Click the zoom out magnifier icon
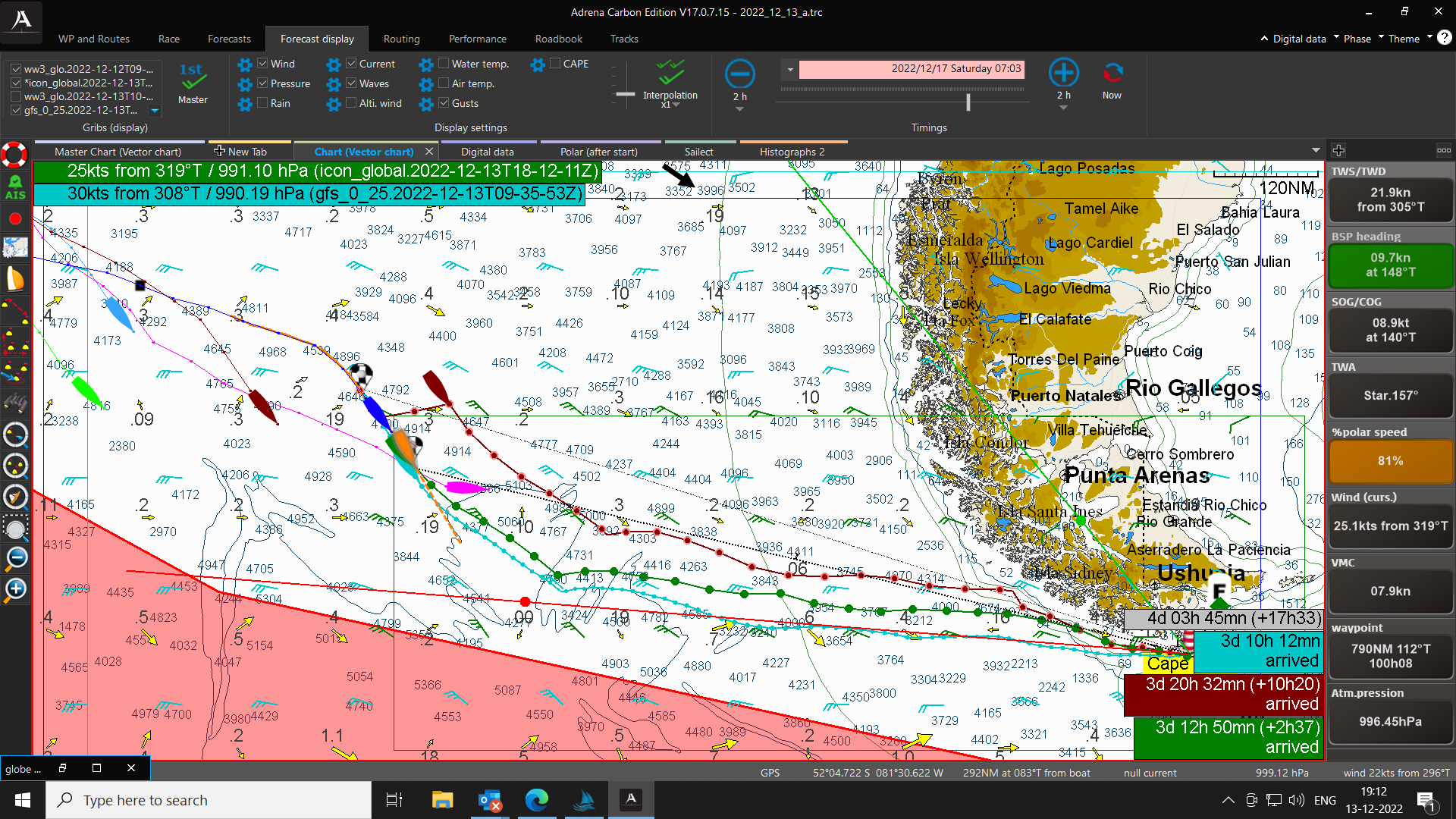 coord(15,558)
